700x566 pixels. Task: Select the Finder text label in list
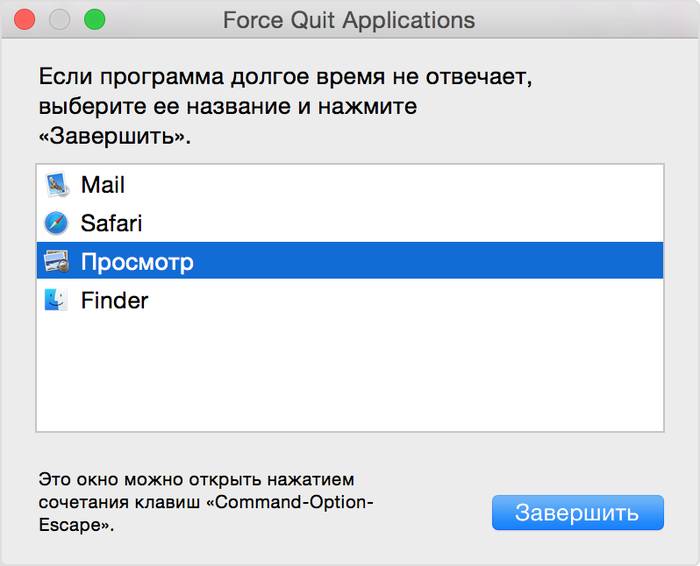coord(114,300)
